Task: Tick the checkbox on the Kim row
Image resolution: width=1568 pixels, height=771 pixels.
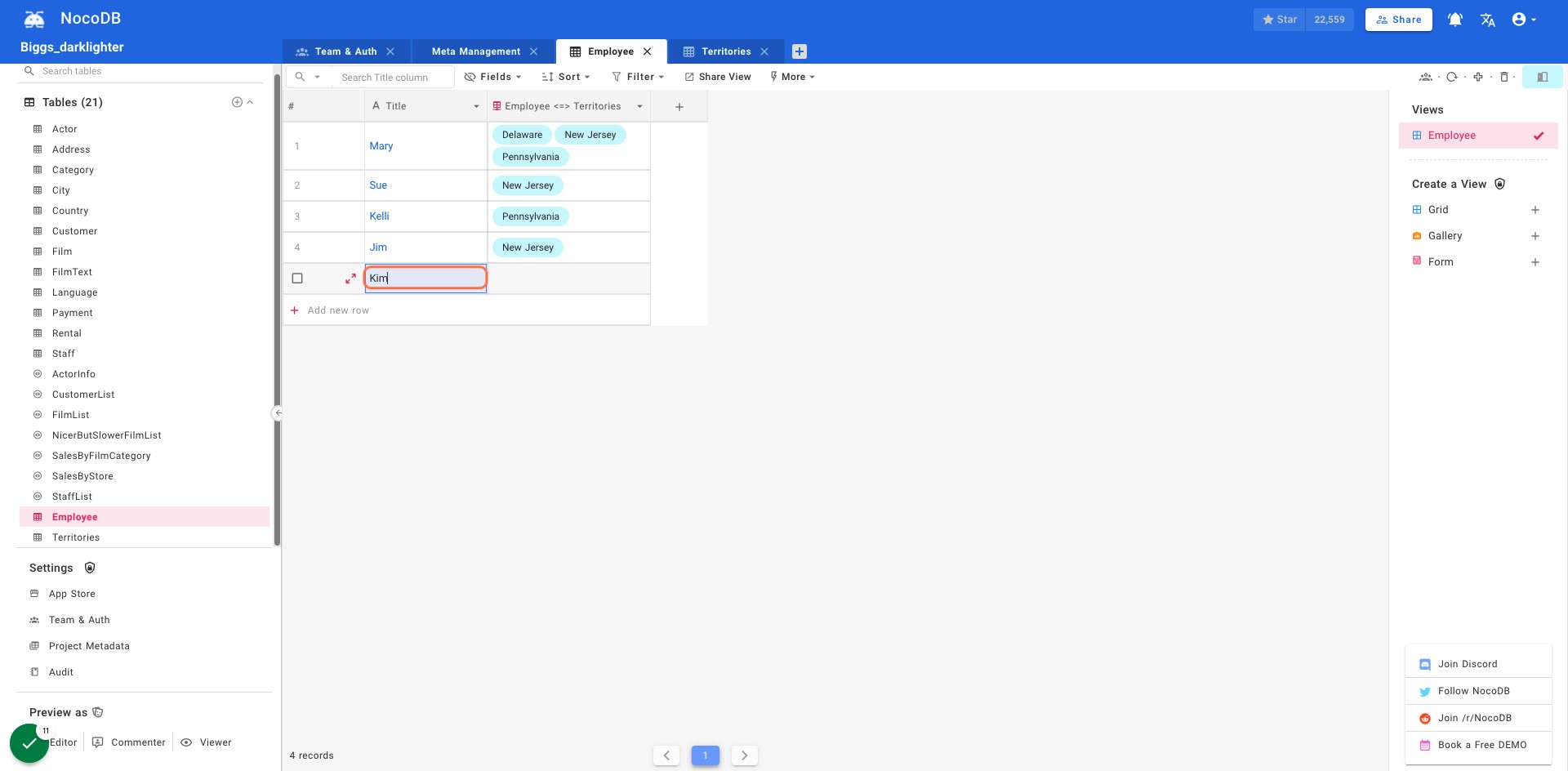Action: [x=297, y=279]
